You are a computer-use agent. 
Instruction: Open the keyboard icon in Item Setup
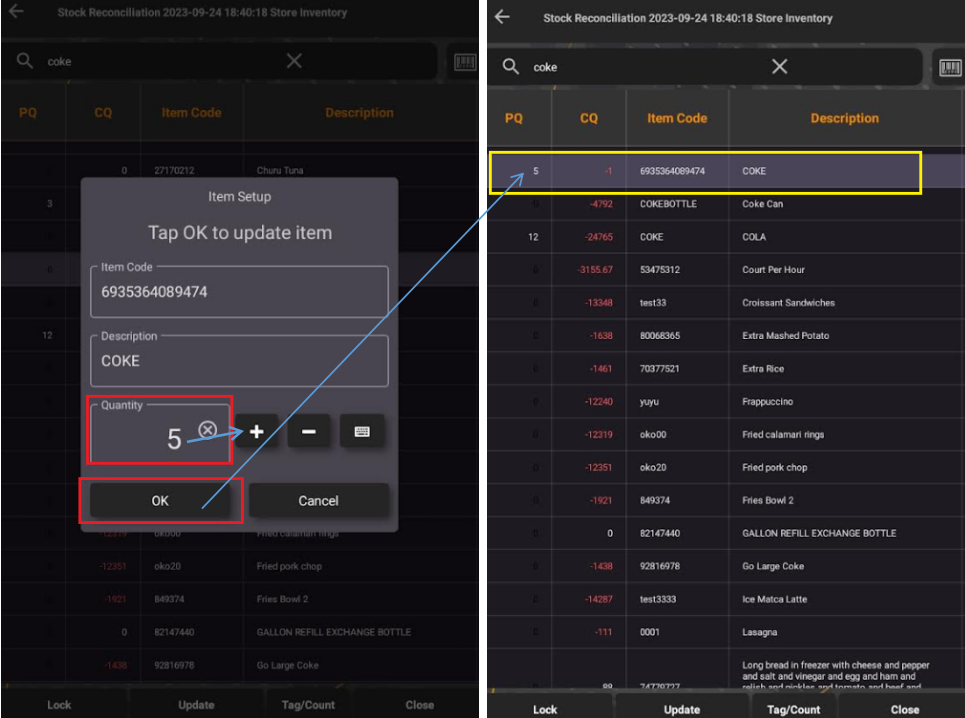click(362, 432)
